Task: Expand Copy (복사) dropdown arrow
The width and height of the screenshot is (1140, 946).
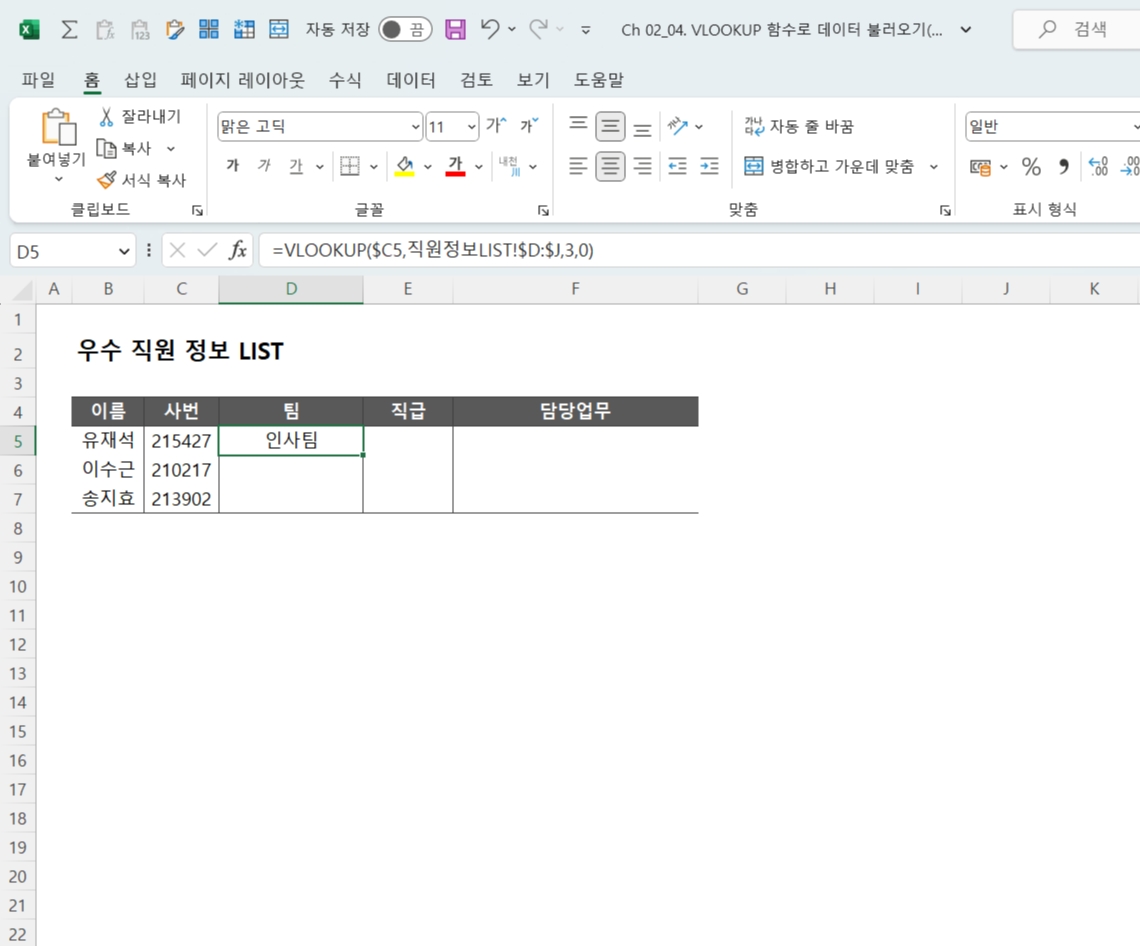Action: click(x=171, y=148)
